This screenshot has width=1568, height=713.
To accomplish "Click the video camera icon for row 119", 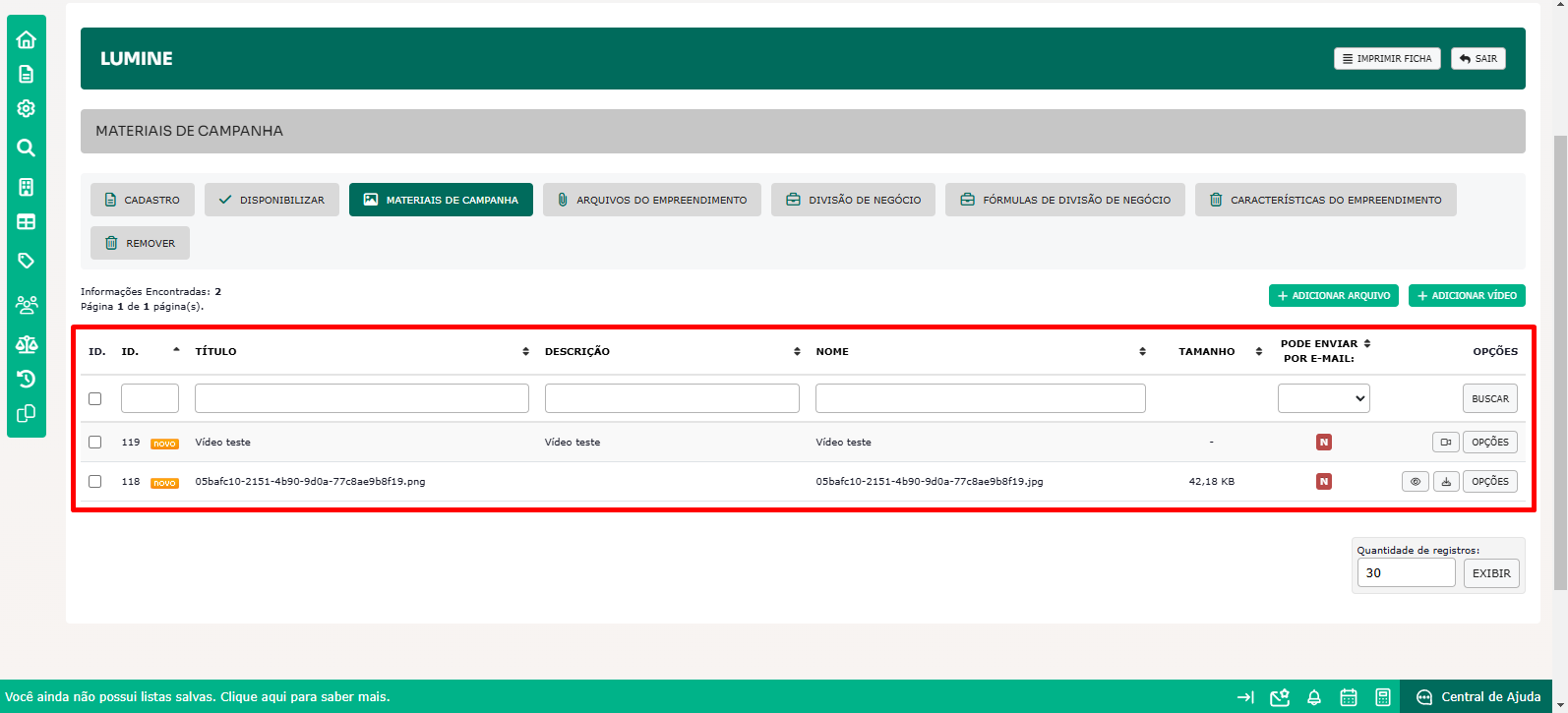I will tap(1446, 443).
